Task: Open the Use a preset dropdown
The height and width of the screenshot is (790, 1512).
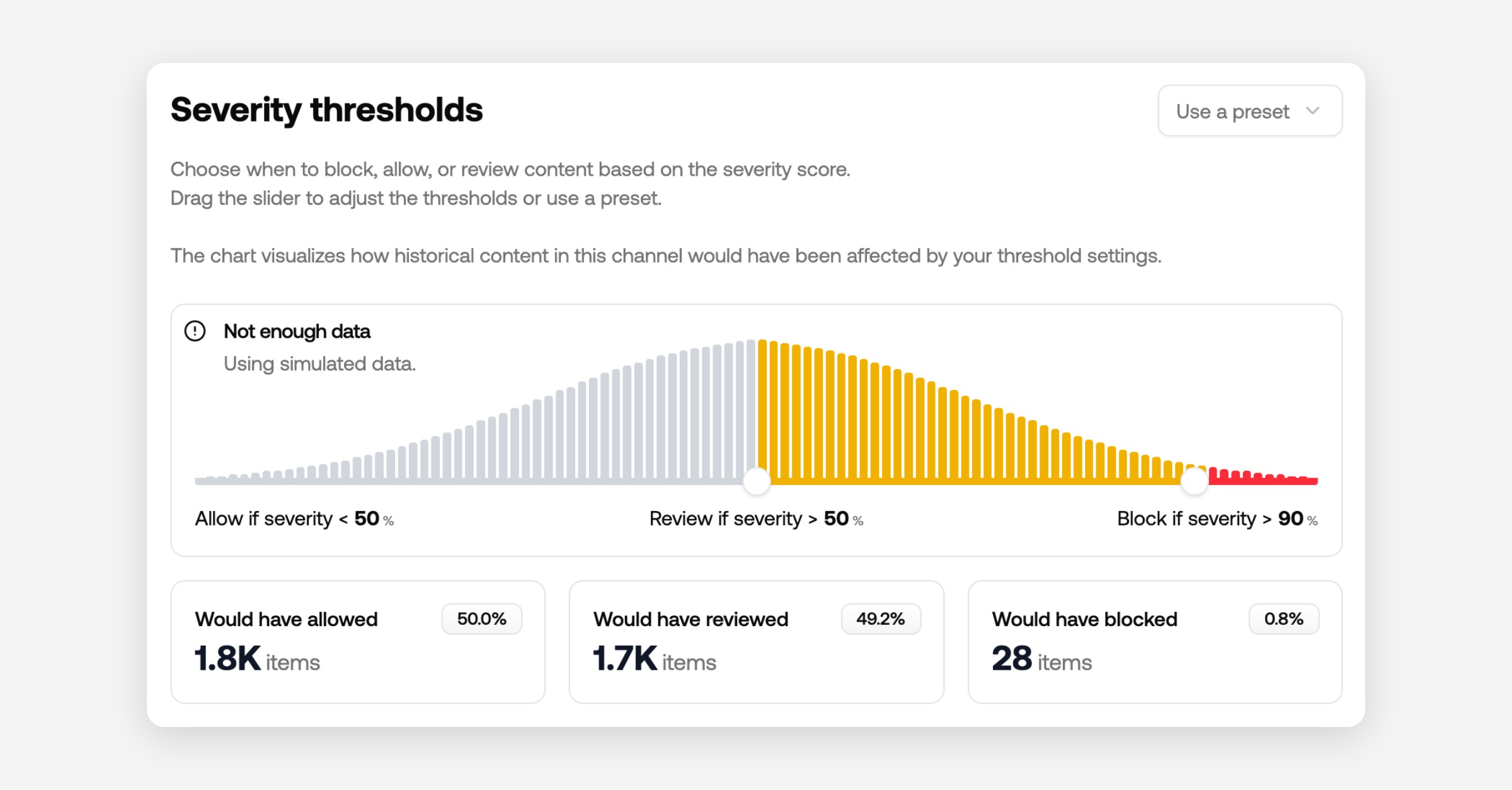Action: point(1249,111)
